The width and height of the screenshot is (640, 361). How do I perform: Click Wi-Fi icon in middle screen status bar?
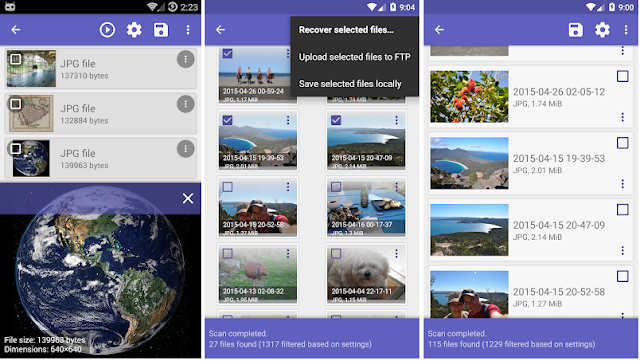pyautogui.click(x=372, y=7)
